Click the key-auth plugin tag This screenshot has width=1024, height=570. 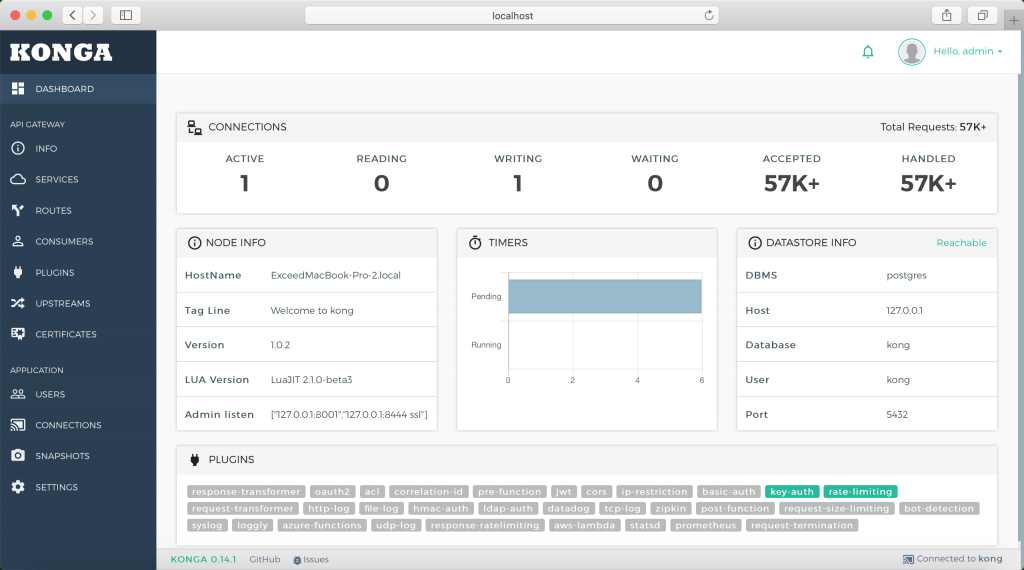[792, 492]
